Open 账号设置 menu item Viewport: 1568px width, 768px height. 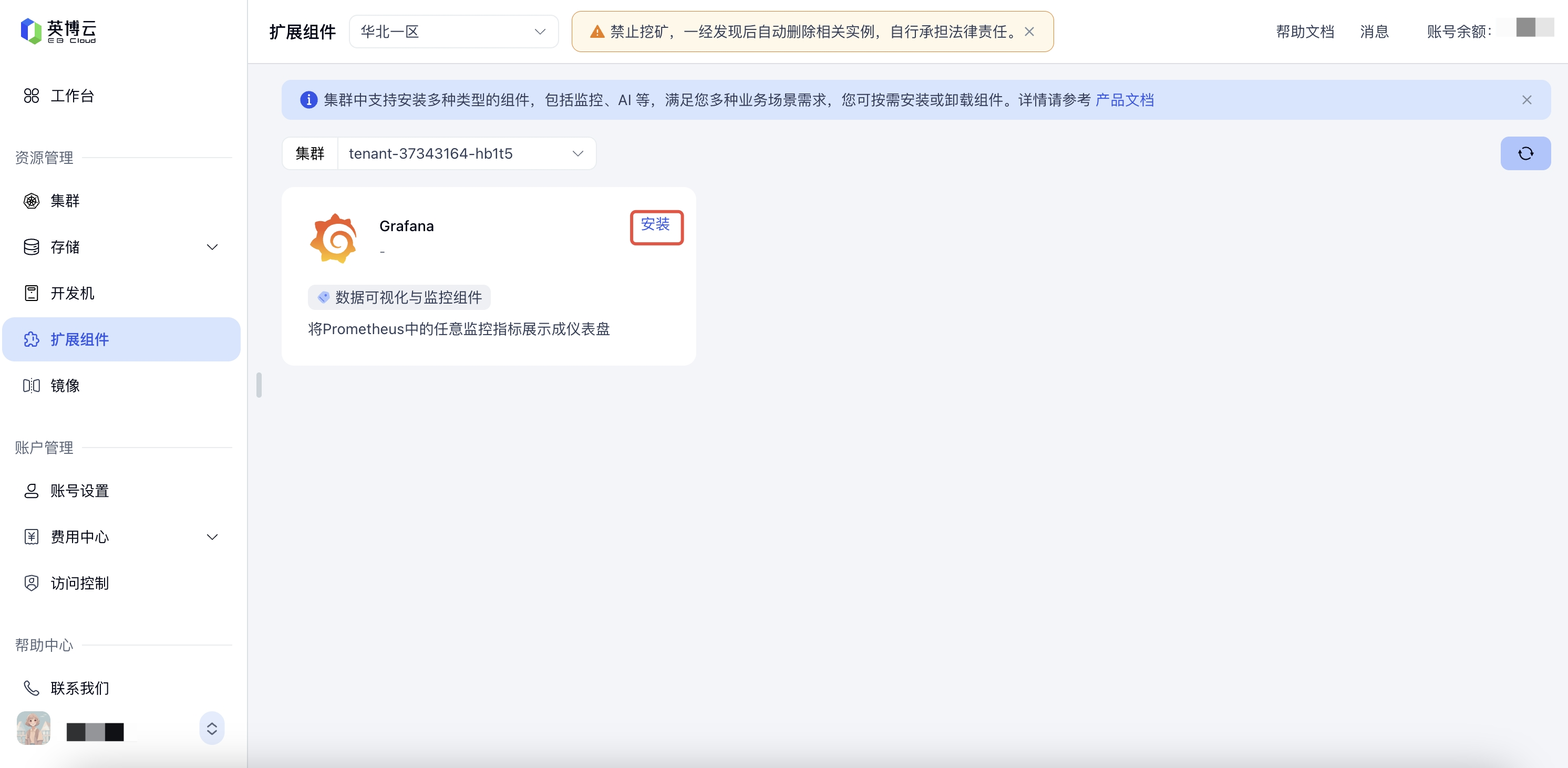click(121, 491)
